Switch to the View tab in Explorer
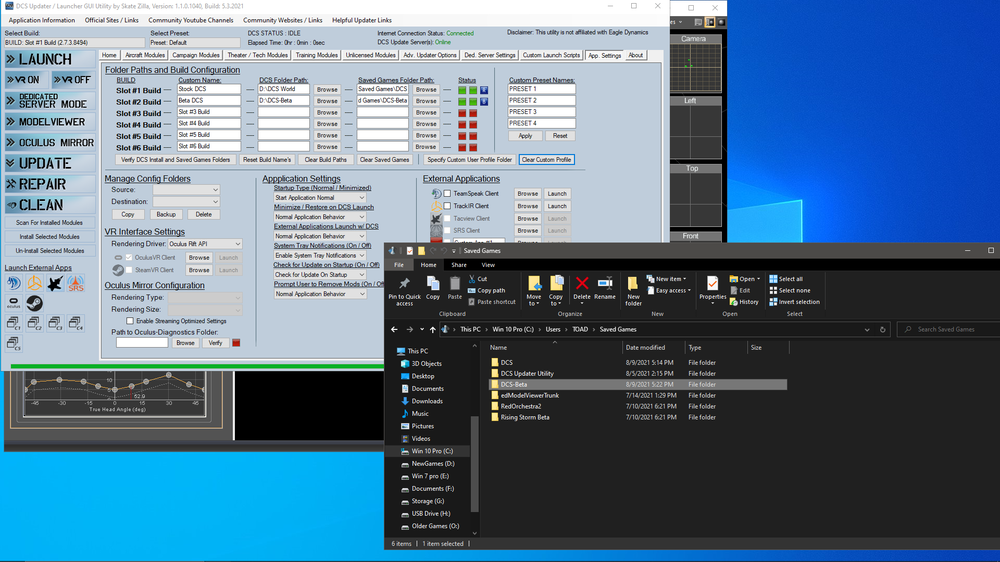1000x562 pixels. 488,265
